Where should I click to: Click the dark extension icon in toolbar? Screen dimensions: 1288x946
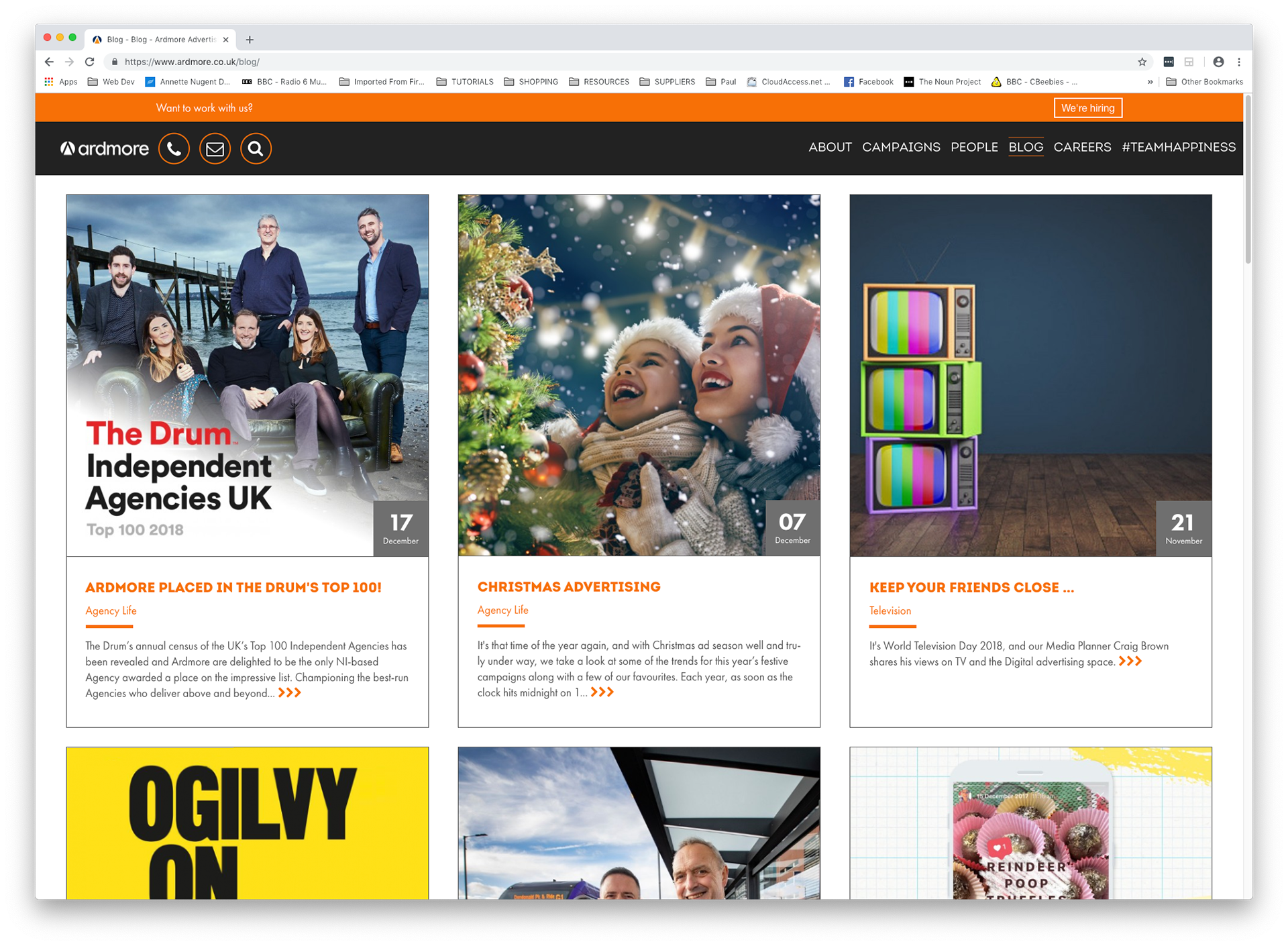coord(1169,62)
